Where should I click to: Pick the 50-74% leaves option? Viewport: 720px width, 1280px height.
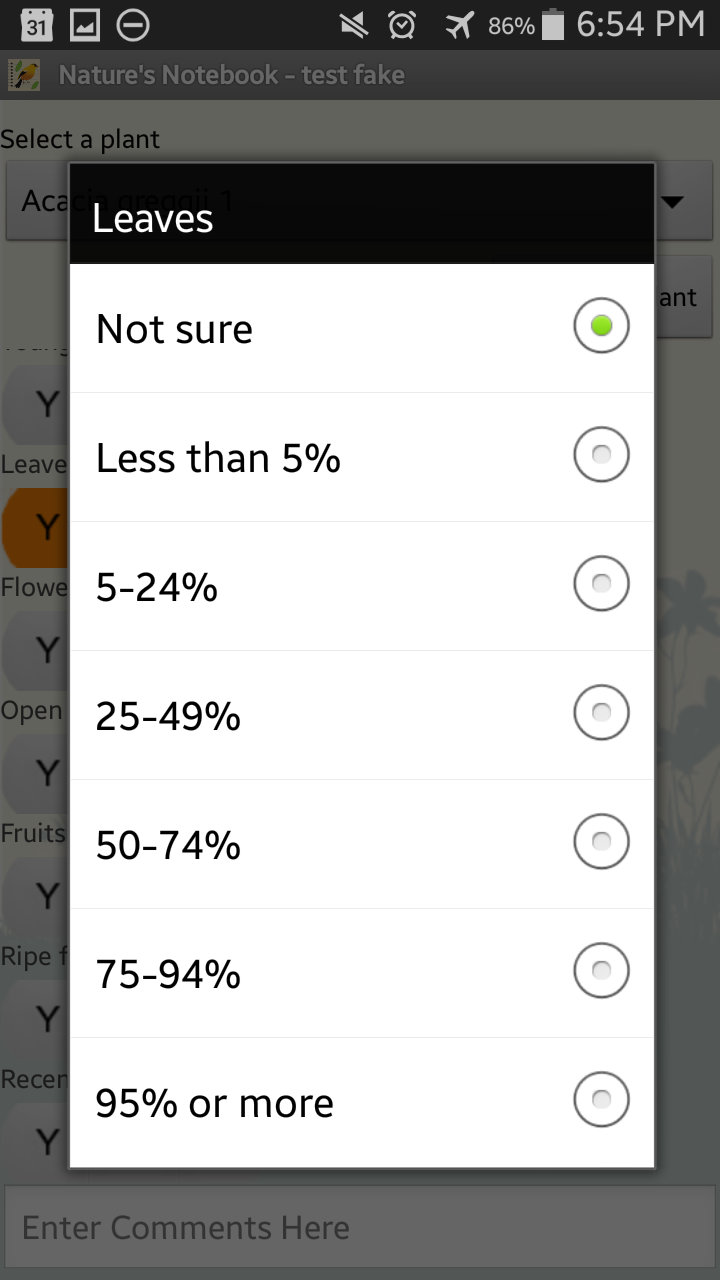(601, 842)
